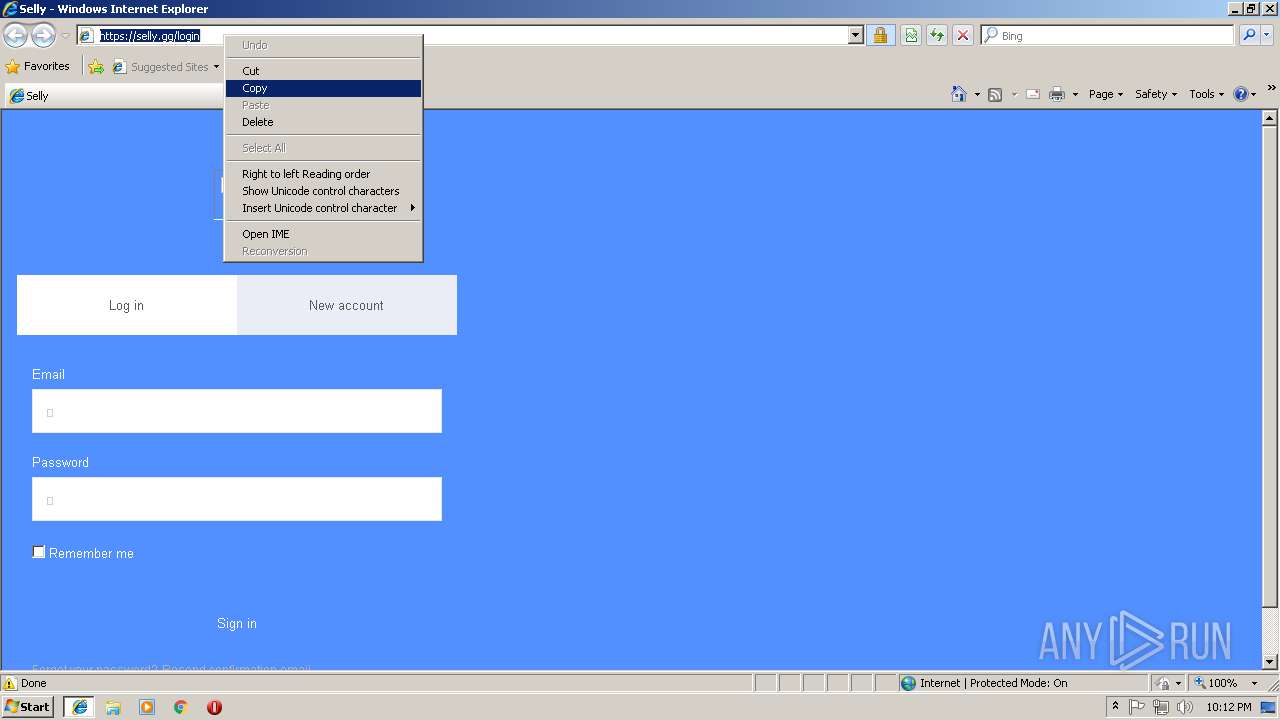Screen dimensions: 1280x720
Task: Choose Open IME from context menu
Action: (x=323, y=234)
